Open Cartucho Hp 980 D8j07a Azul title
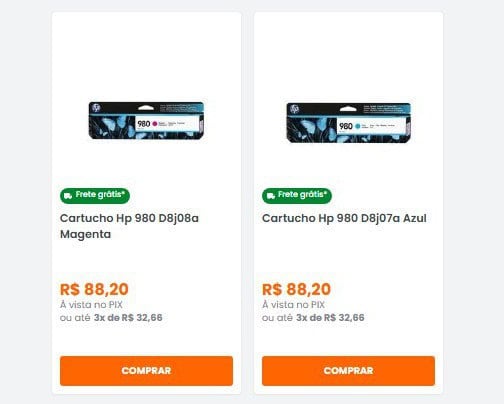The image size is (504, 404). tap(344, 218)
